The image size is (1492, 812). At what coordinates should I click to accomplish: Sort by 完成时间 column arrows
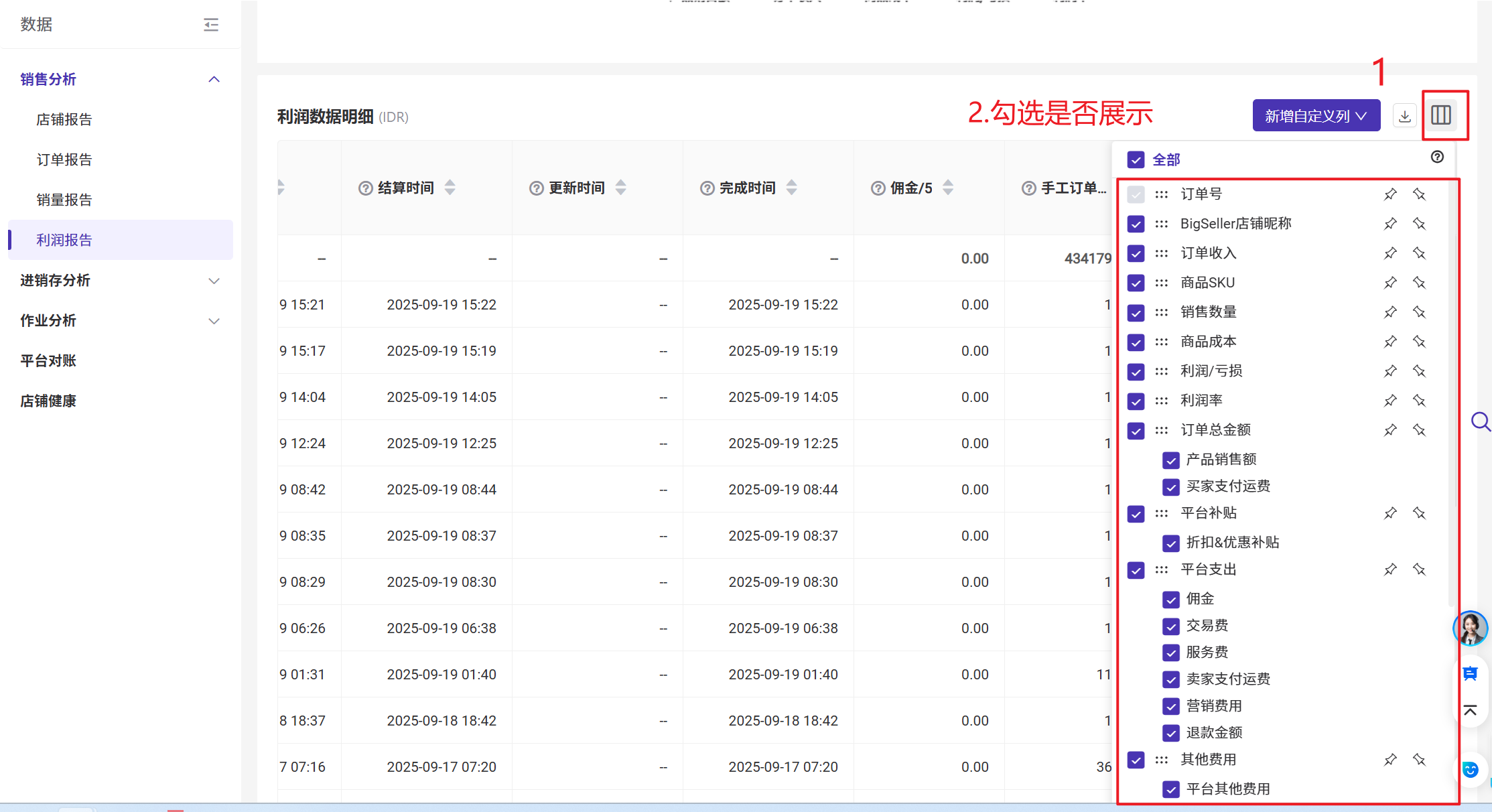point(792,188)
